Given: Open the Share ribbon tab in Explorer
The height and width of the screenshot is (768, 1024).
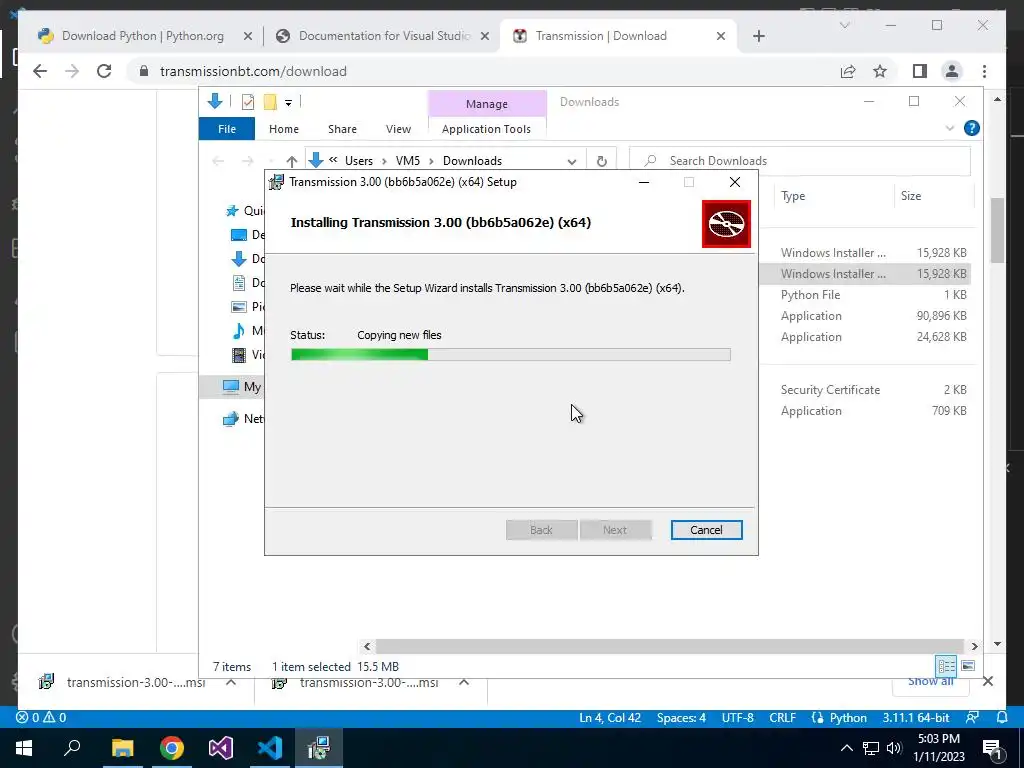Looking at the screenshot, I should pos(342,129).
